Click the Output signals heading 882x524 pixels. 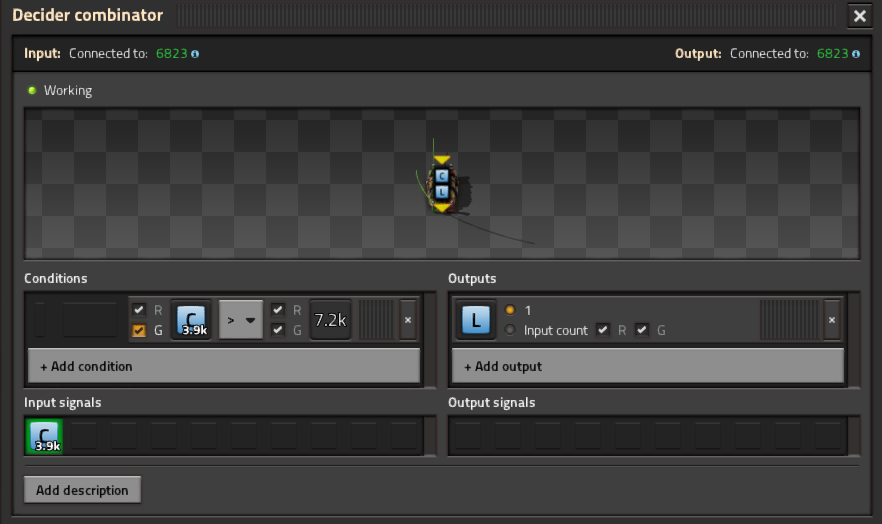point(492,403)
